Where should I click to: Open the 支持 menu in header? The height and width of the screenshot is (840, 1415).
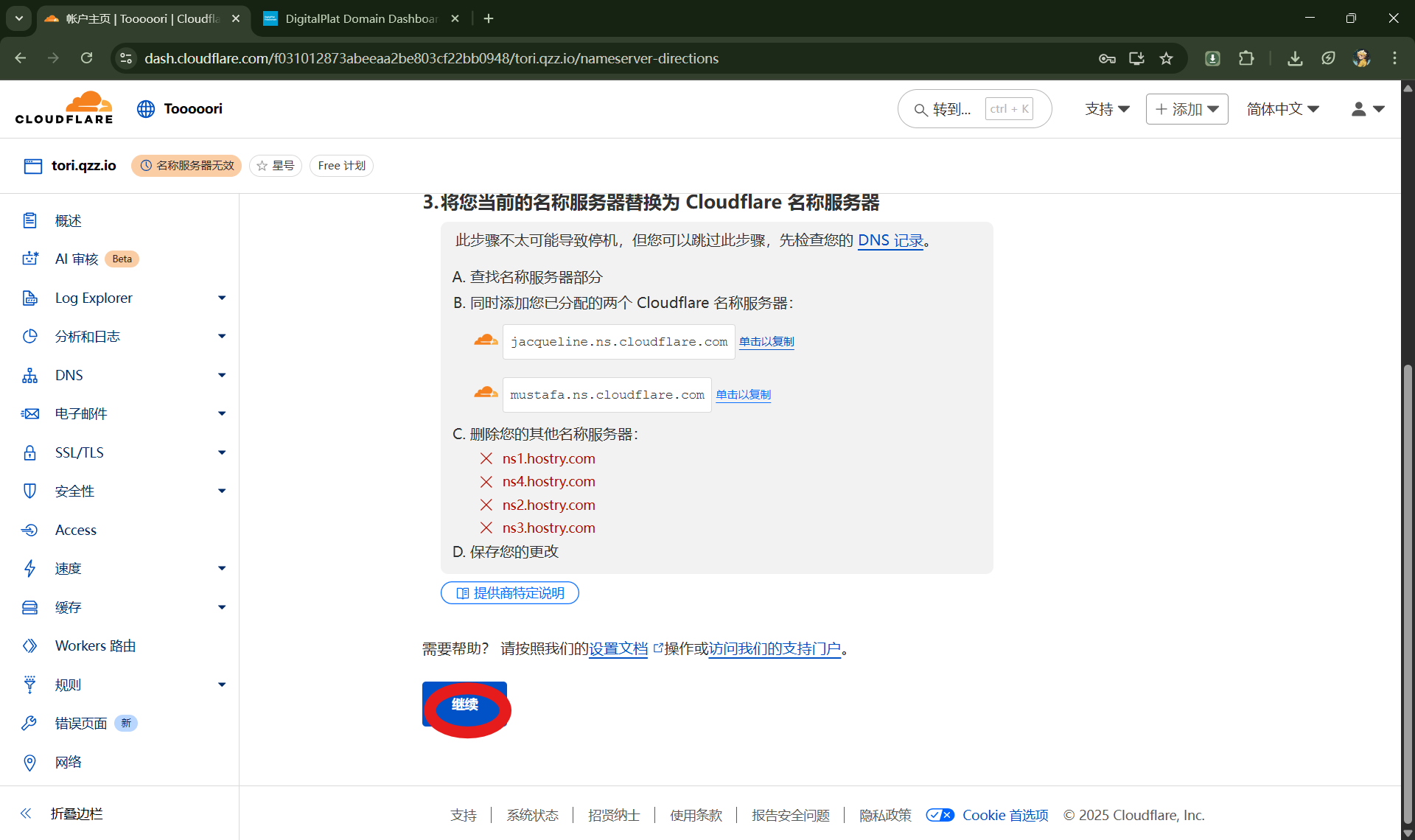[x=1107, y=109]
